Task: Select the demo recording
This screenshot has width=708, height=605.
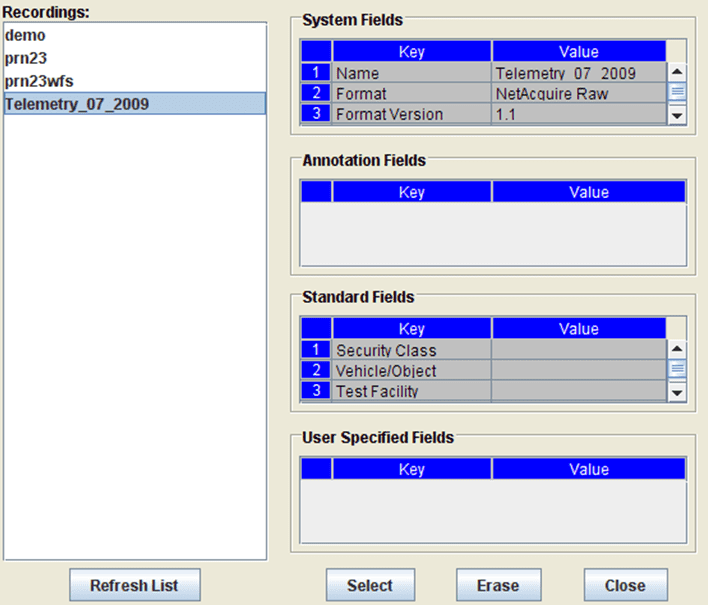Action: click(26, 35)
